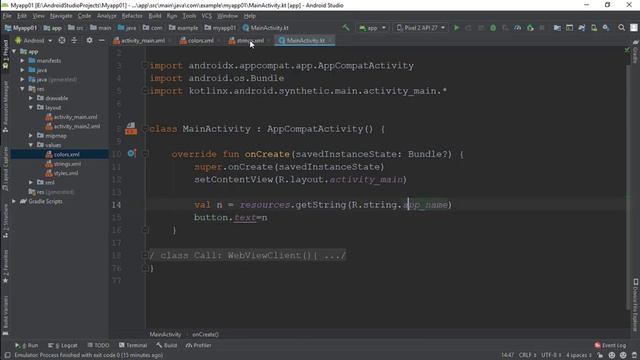Open the Android view selector dropdown
The height and width of the screenshot is (360, 640).
pos(34,40)
